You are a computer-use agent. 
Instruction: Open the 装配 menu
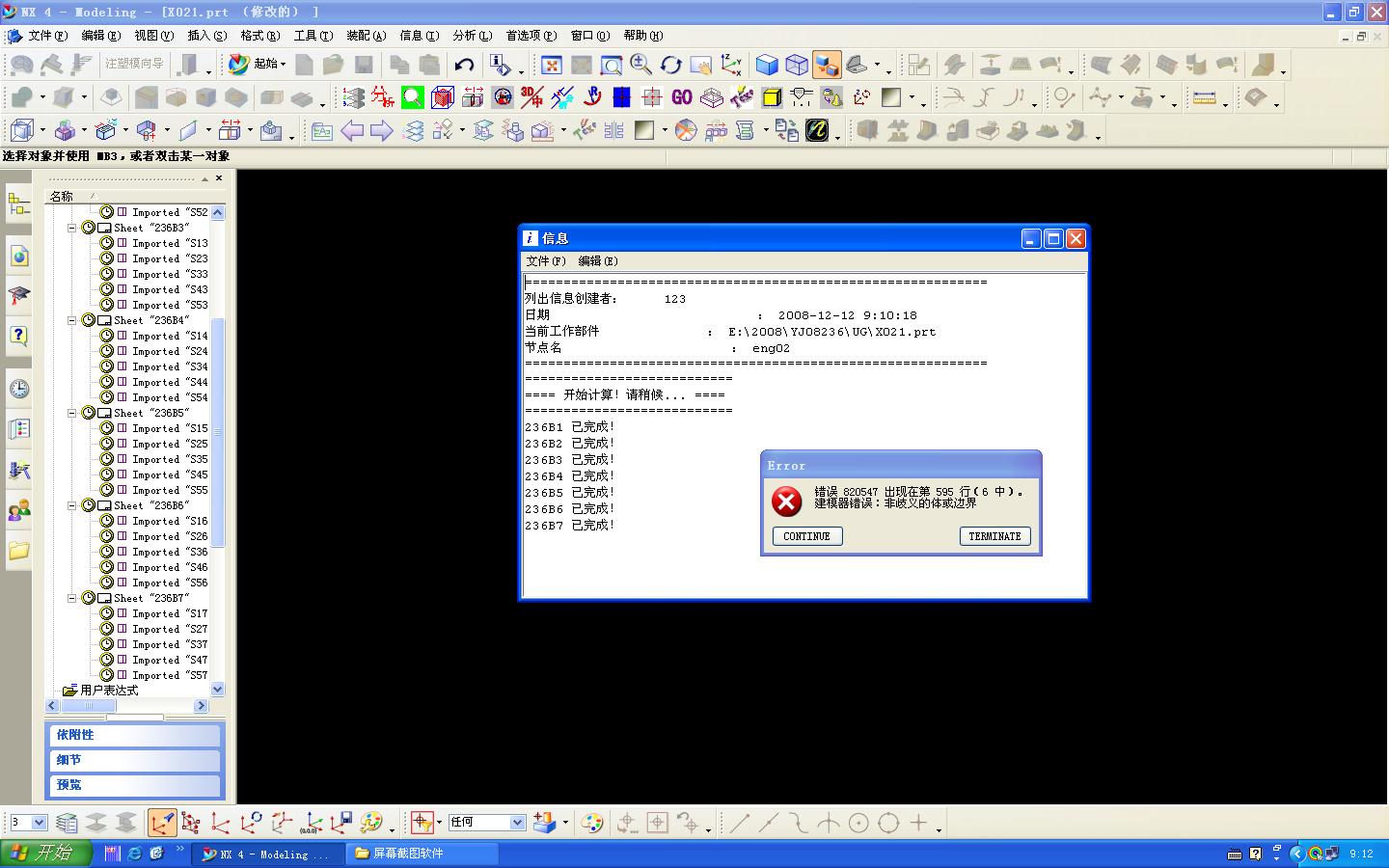pos(366,36)
